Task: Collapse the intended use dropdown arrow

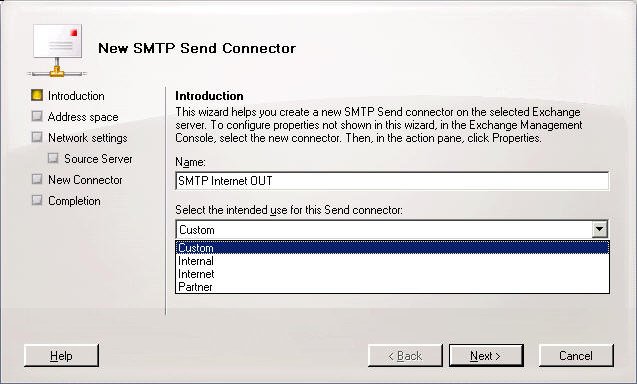Action: pyautogui.click(x=599, y=230)
